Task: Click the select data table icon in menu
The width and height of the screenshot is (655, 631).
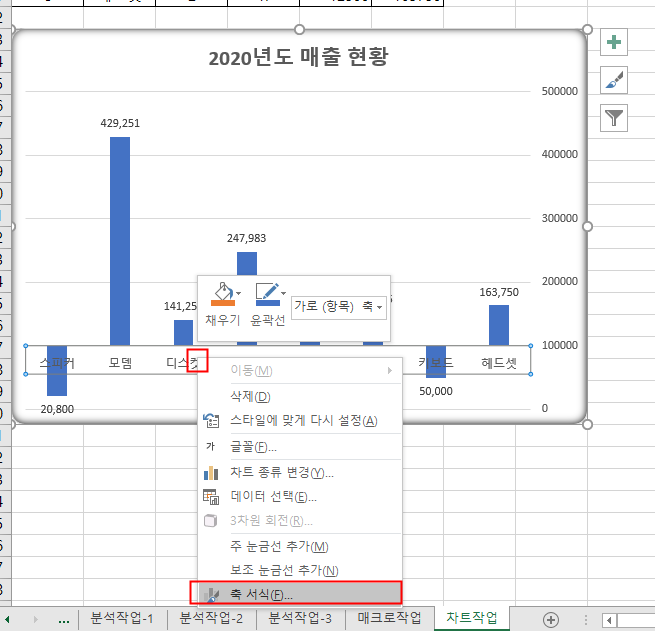Action: [211, 497]
